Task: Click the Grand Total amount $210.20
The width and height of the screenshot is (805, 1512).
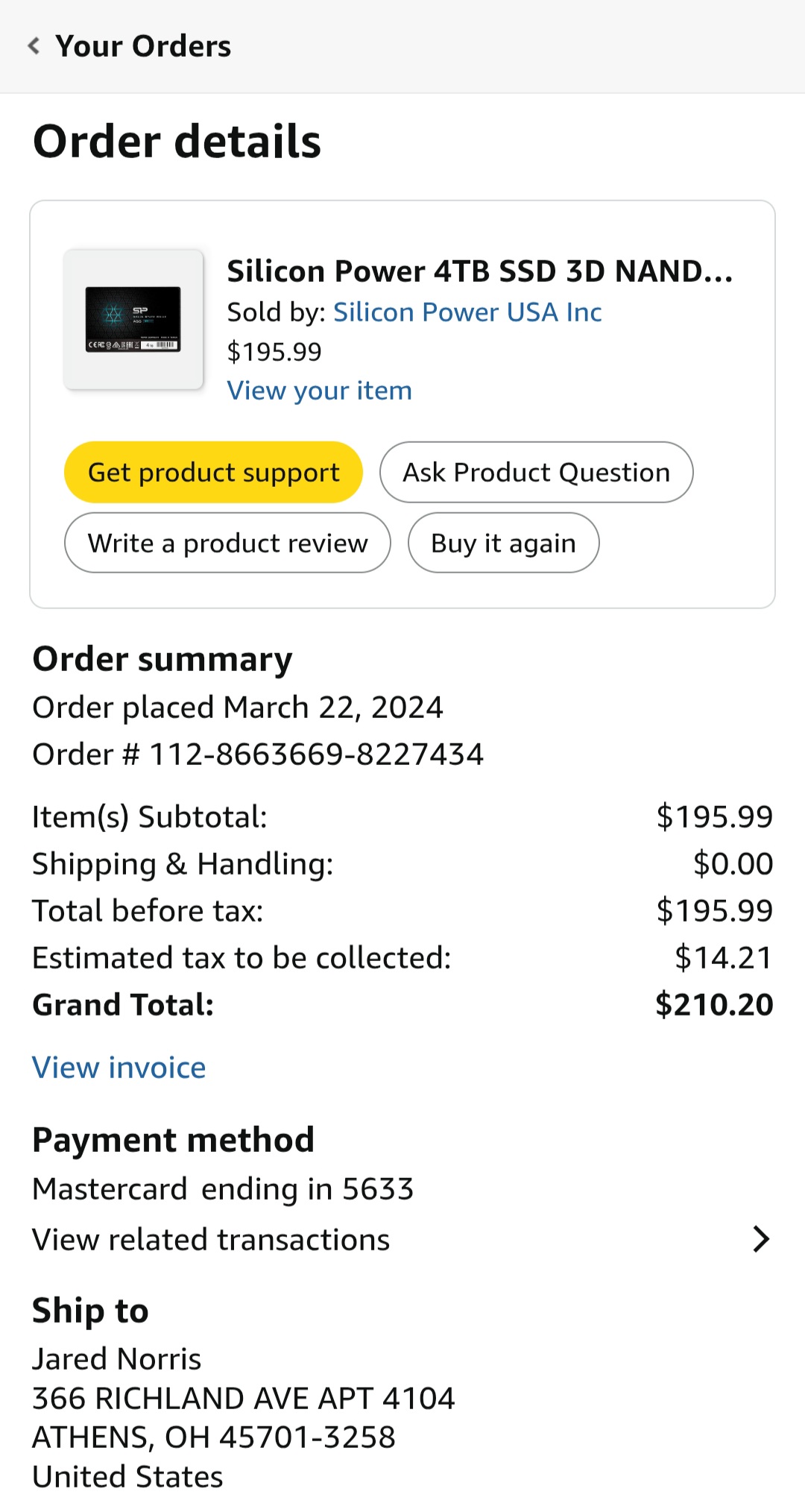Action: 713,1005
